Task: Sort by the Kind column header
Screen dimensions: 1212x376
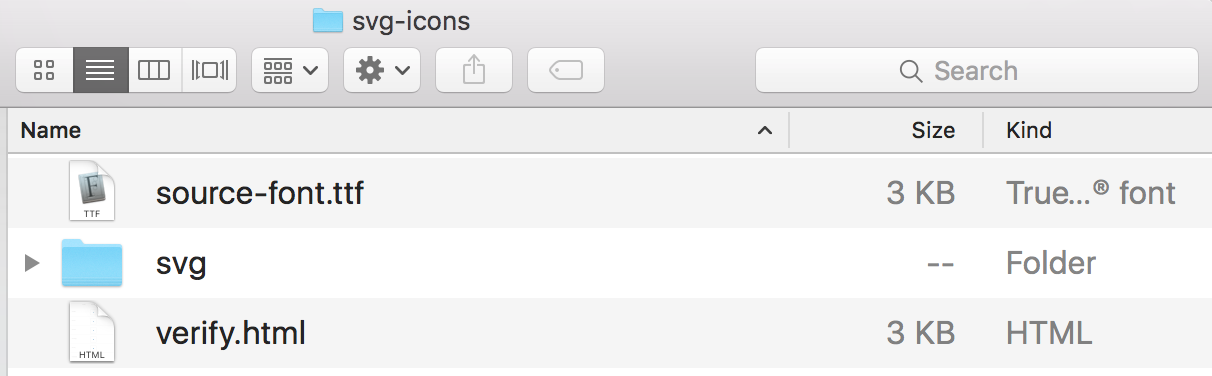Action: (x=1029, y=130)
